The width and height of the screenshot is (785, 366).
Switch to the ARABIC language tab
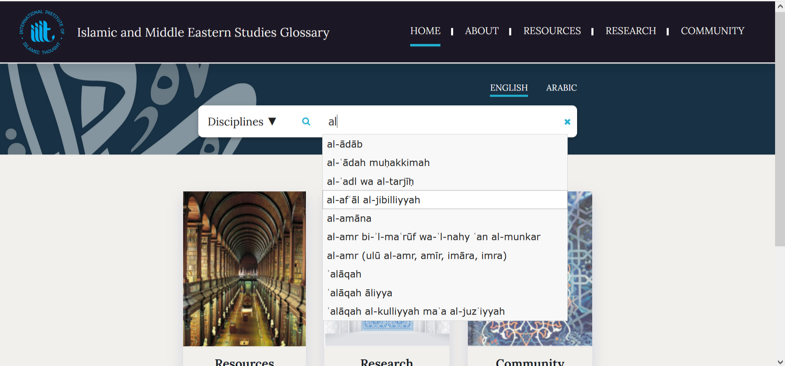click(561, 88)
